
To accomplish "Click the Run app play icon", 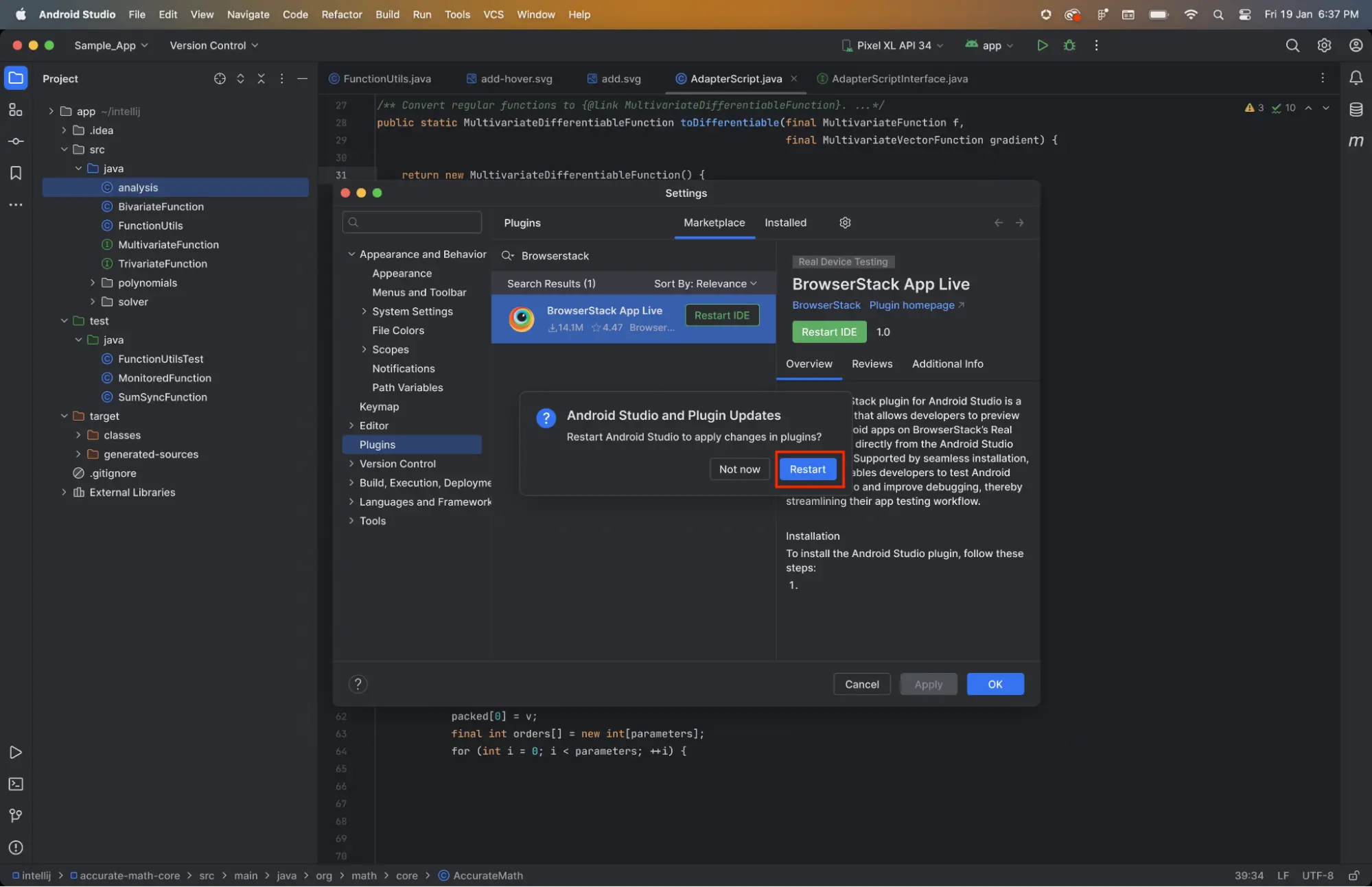I will (x=1042, y=45).
